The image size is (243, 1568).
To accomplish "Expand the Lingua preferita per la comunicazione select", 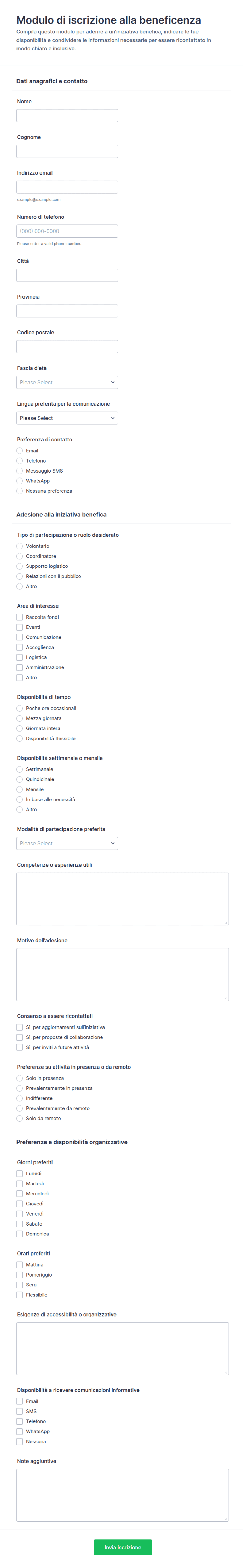I will (67, 418).
